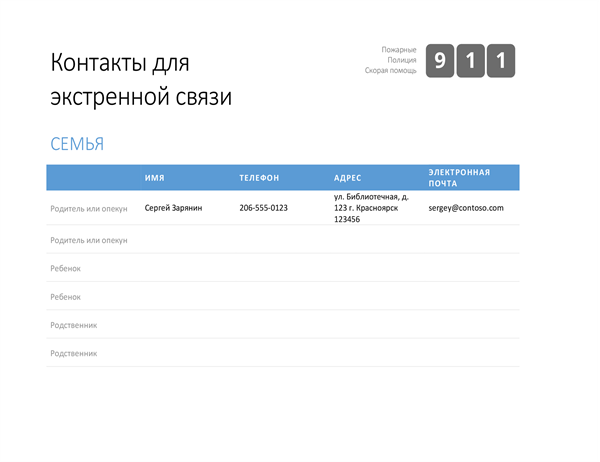
Task: Click the email sergey@contoso.com
Action: tap(466, 208)
